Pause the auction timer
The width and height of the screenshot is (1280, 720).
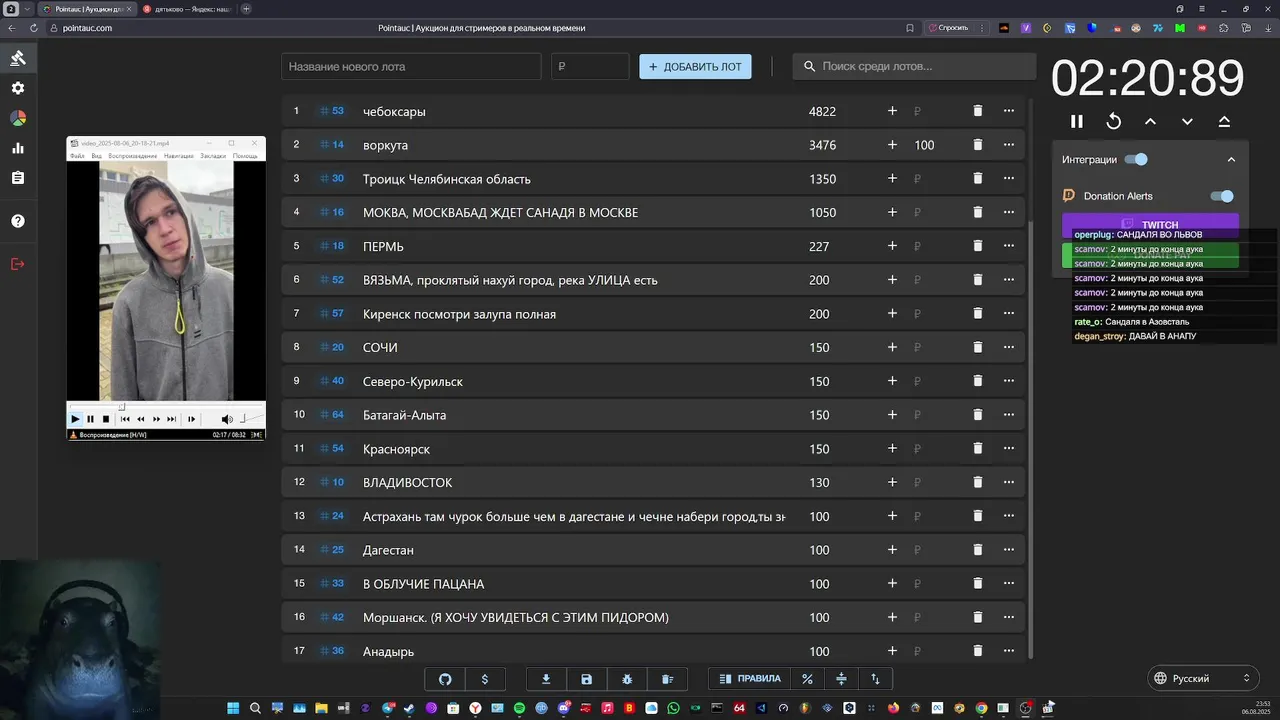point(1077,121)
